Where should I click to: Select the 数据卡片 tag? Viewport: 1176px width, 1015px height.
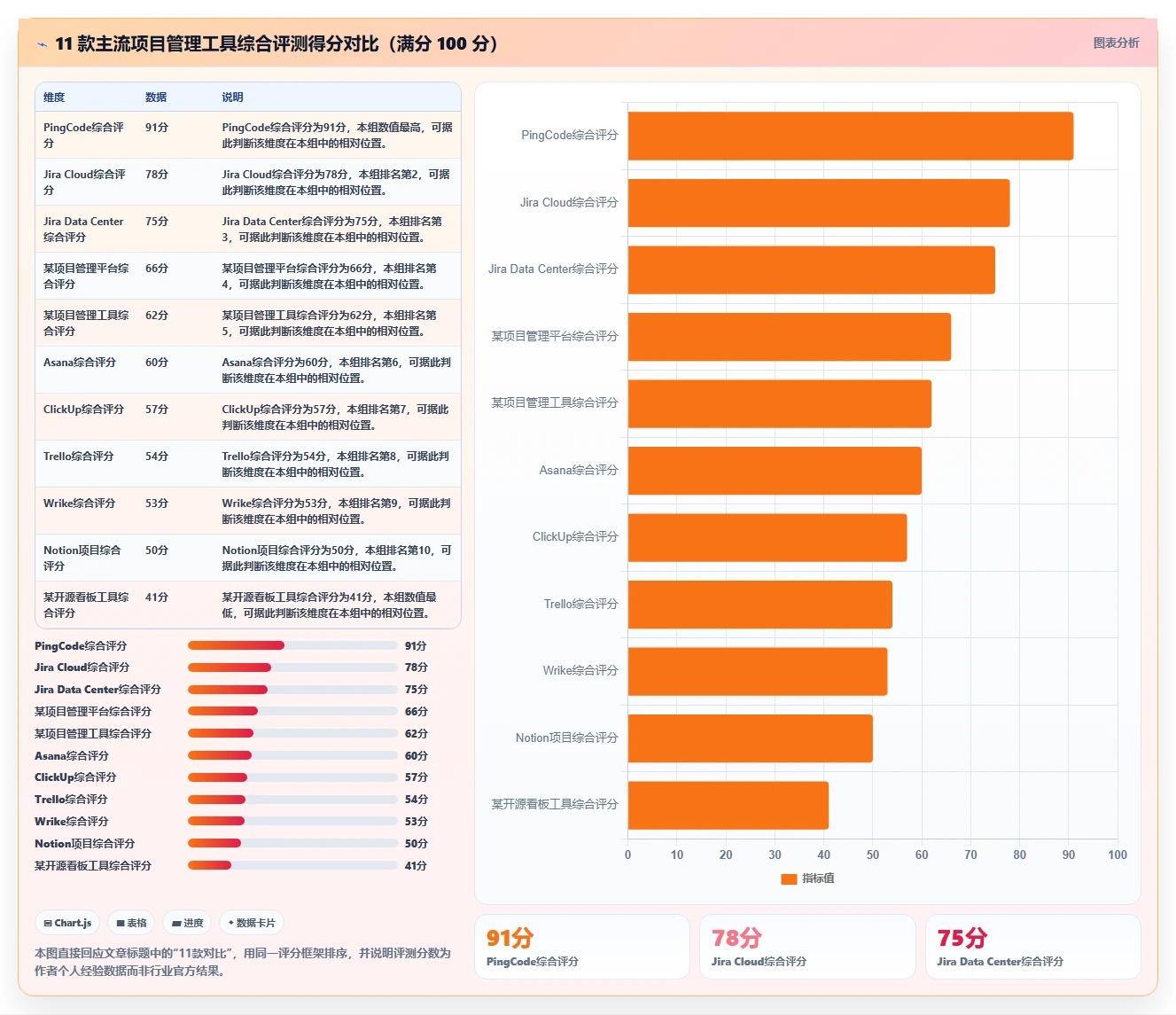point(252,923)
